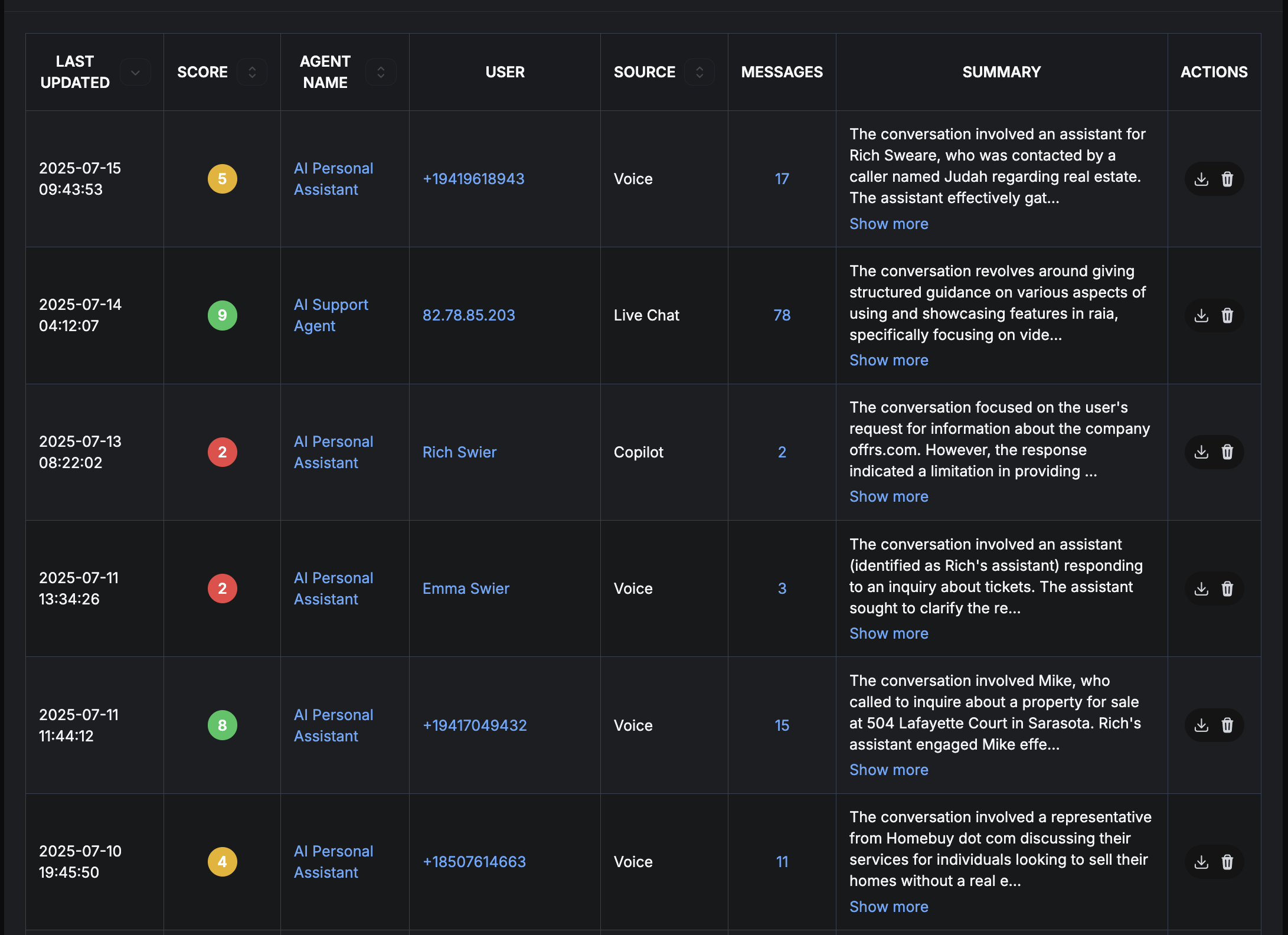Delete the Emma Swier conversation
The image size is (1288, 935).
(x=1227, y=589)
